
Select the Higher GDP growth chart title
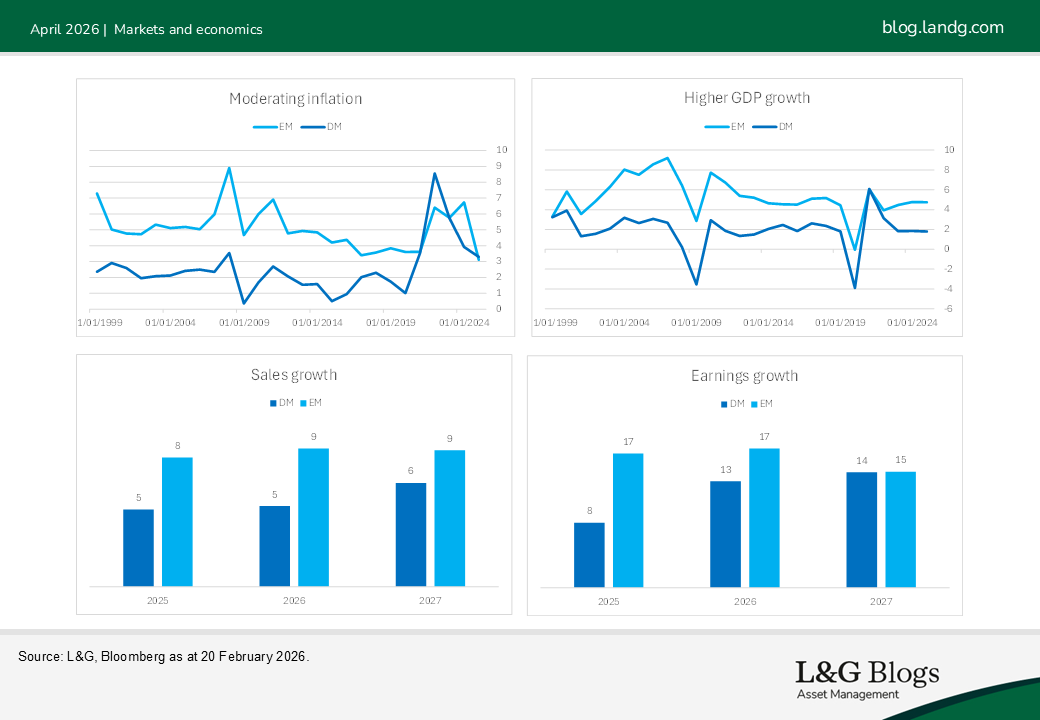746,98
